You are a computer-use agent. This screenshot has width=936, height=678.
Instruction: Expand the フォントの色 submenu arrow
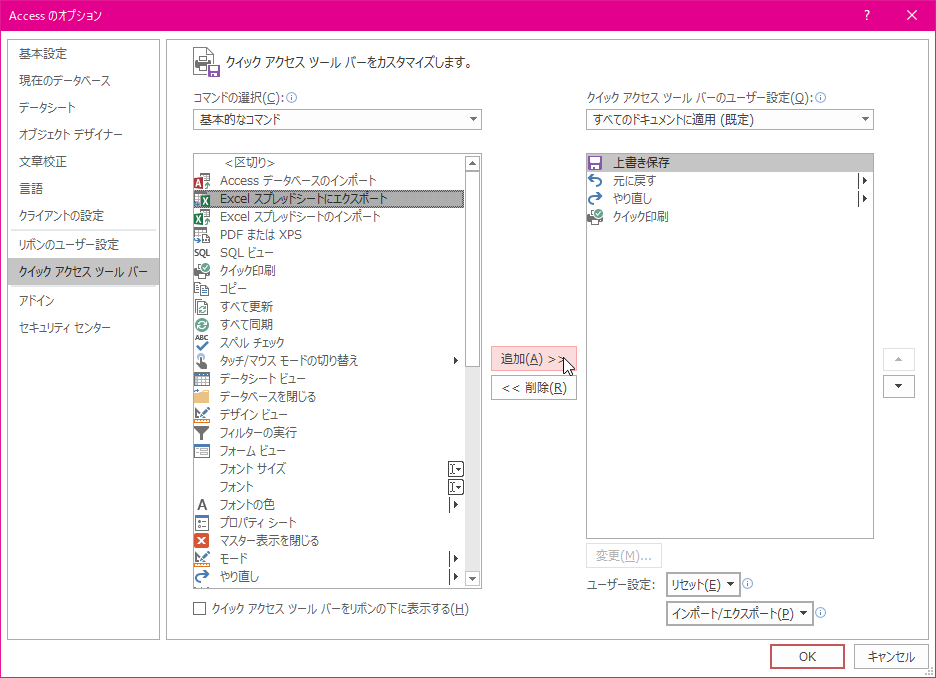(455, 505)
